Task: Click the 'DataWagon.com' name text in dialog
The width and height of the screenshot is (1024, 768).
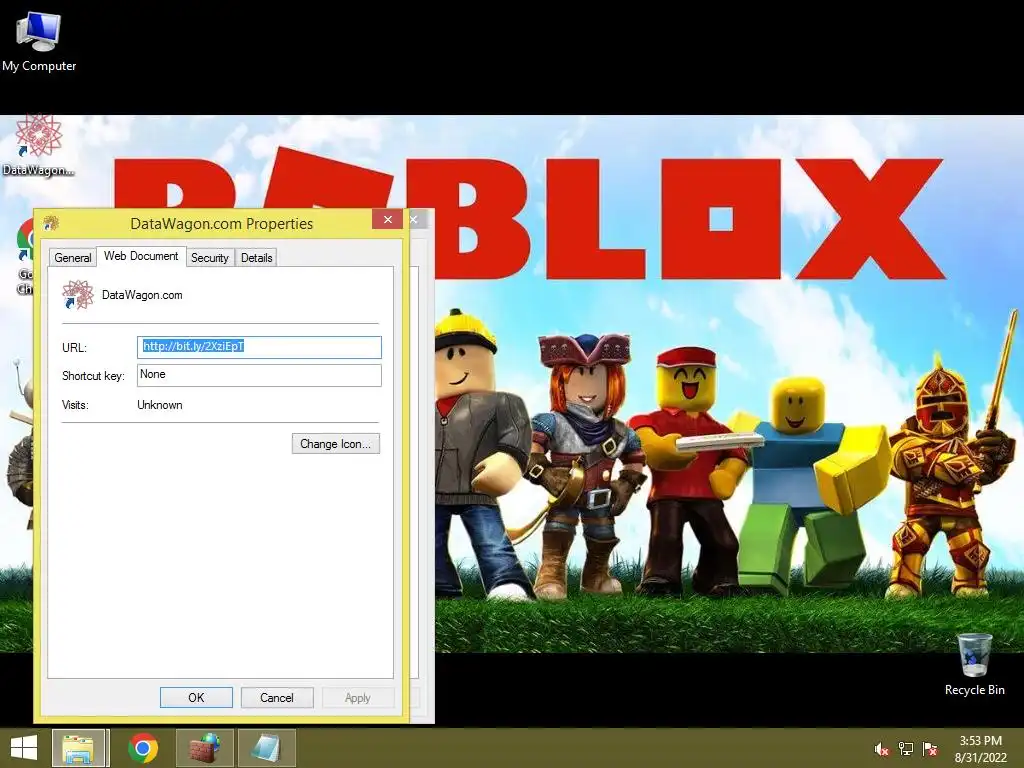Action: 142,295
